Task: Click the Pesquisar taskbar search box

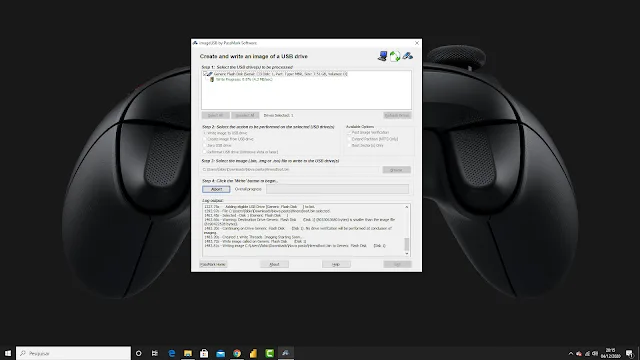Action: [x=73, y=353]
